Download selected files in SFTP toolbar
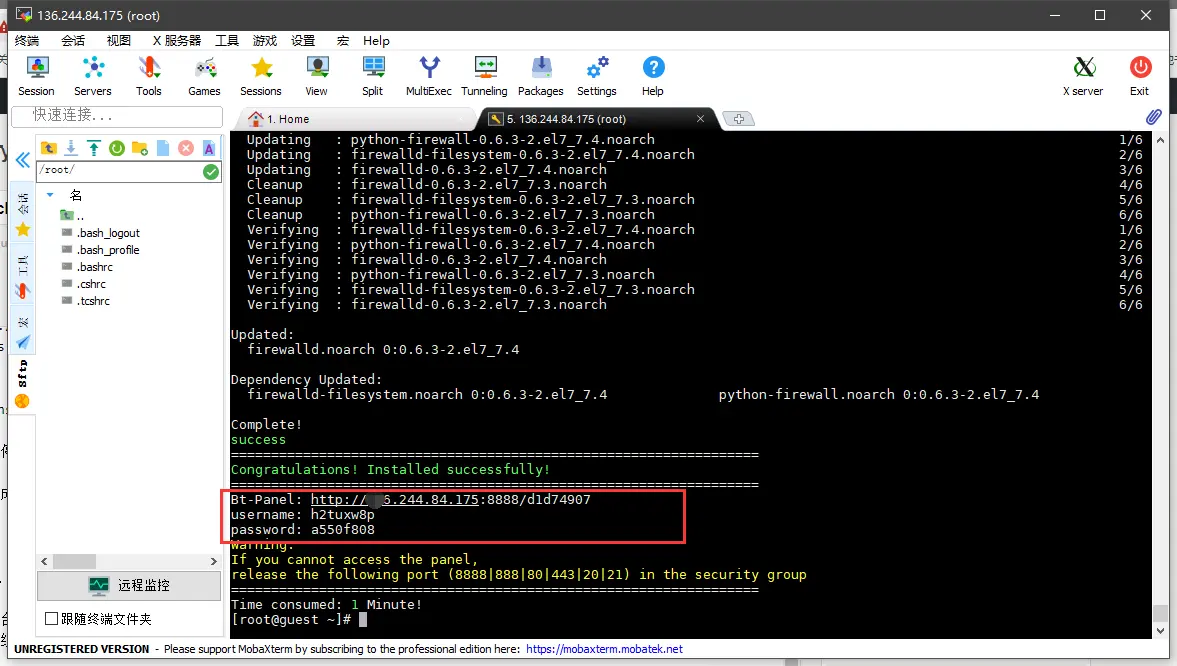The height and width of the screenshot is (666, 1177). point(71,148)
